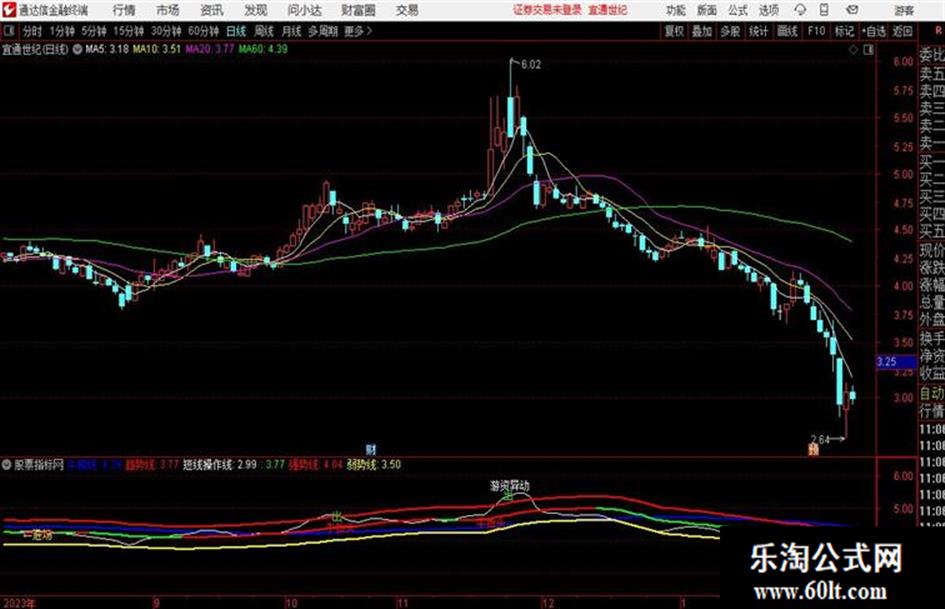This screenshot has height=609, width=945.
Task: Switch to 60分钟 chart period
Action: click(204, 31)
